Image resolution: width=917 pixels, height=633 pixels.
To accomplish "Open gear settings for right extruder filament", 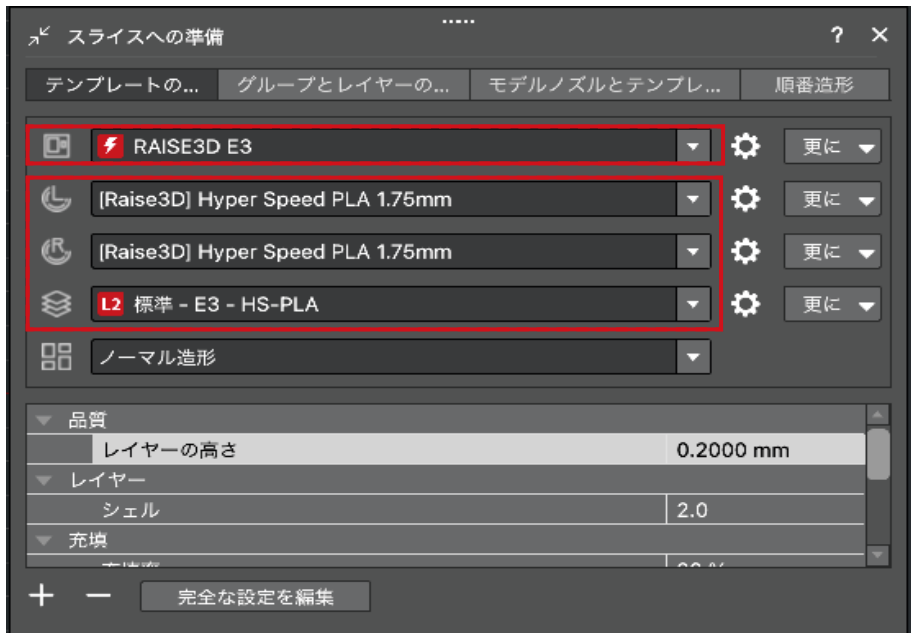I will coord(746,252).
